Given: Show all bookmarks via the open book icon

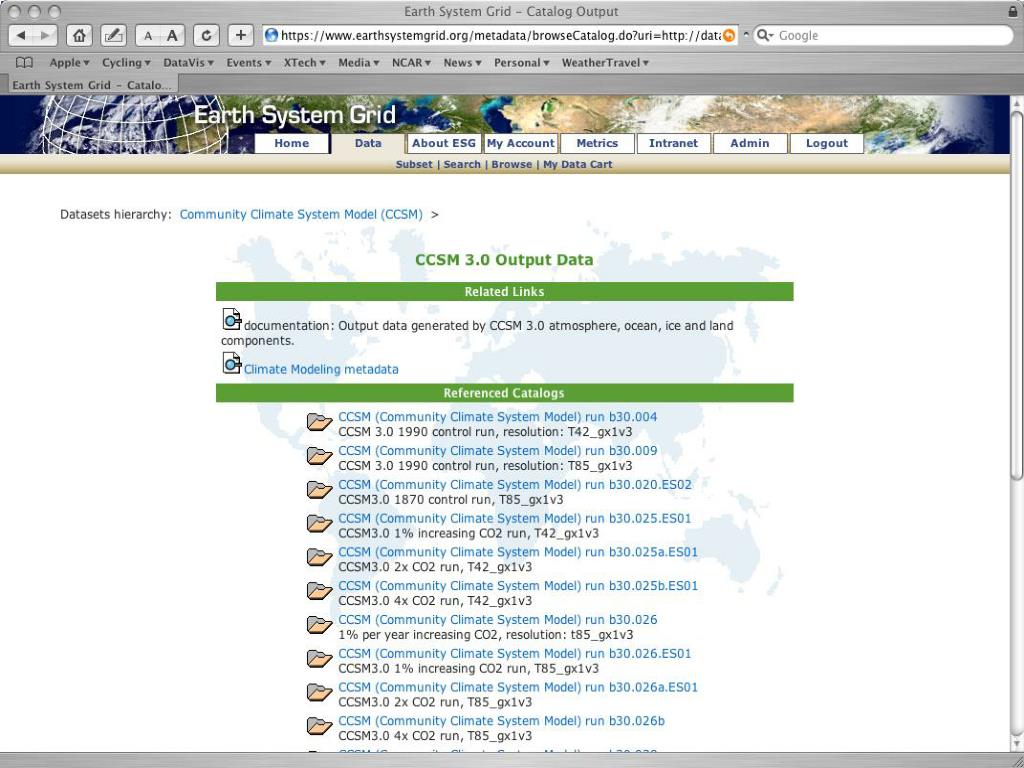Looking at the screenshot, I should tap(24, 63).
